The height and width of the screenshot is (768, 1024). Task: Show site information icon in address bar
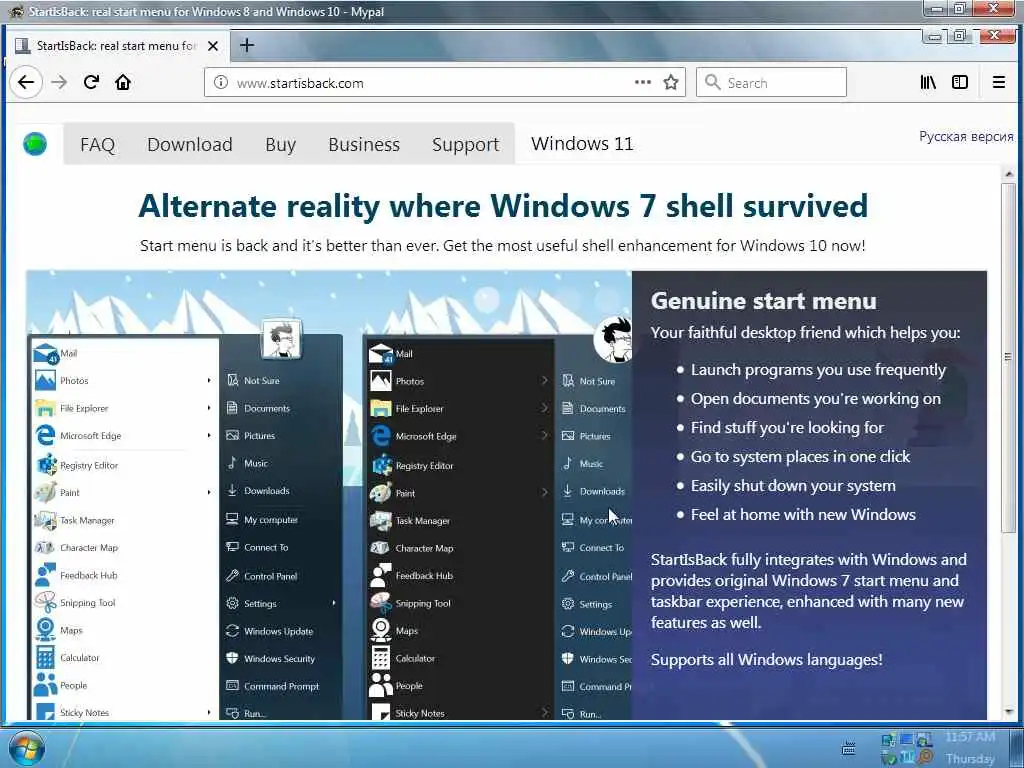pos(221,83)
